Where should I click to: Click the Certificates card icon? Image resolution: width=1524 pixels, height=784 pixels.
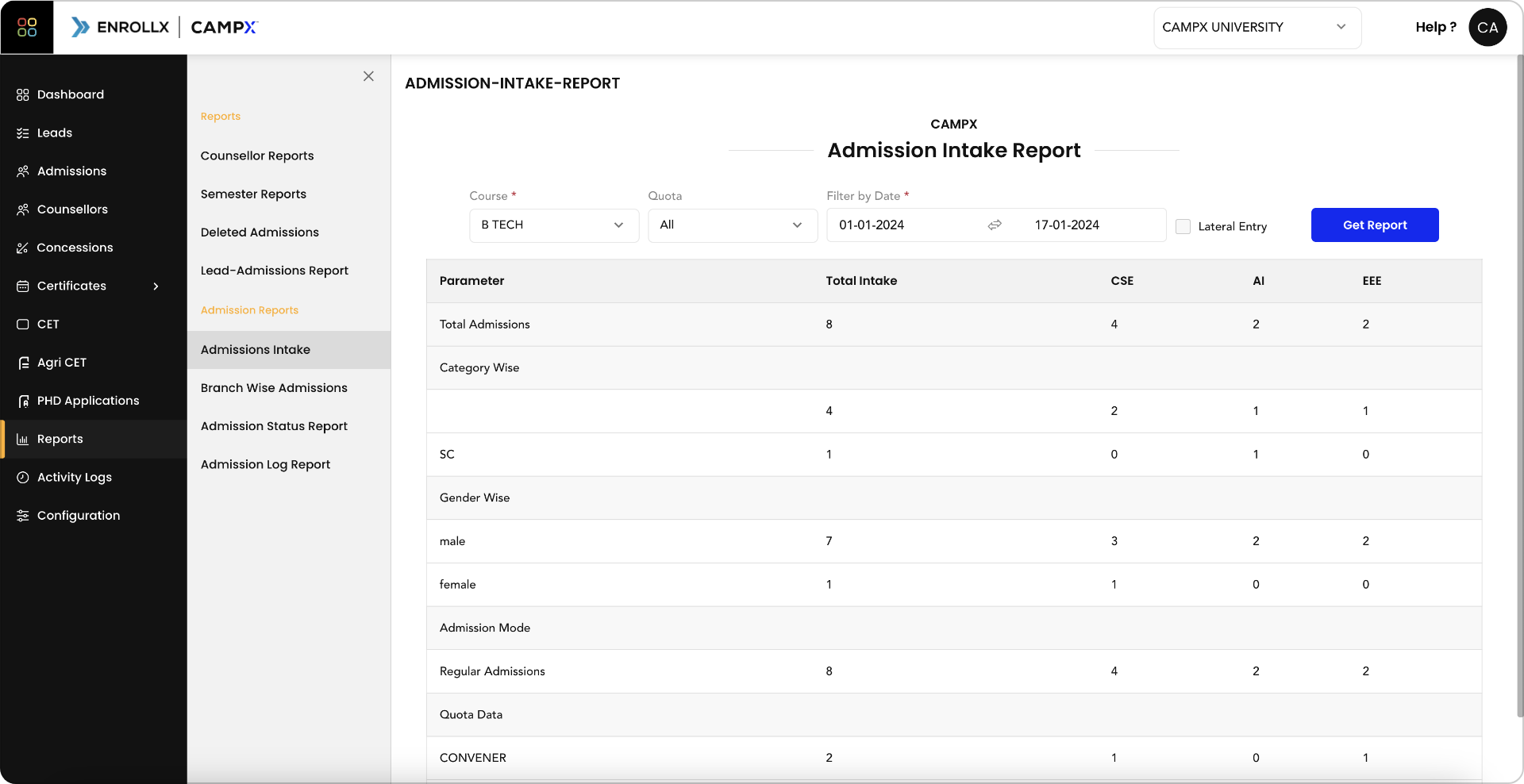[22, 286]
